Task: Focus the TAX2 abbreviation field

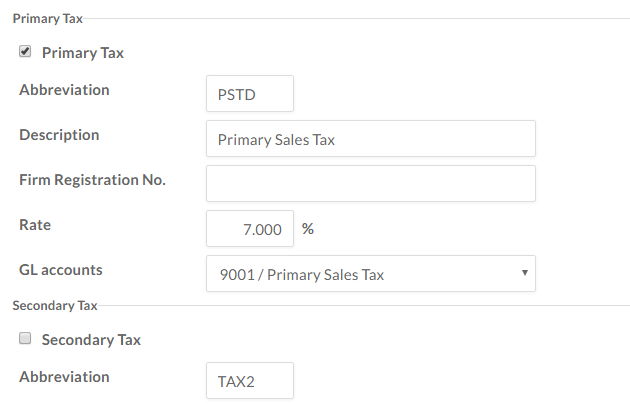Action: [x=250, y=381]
